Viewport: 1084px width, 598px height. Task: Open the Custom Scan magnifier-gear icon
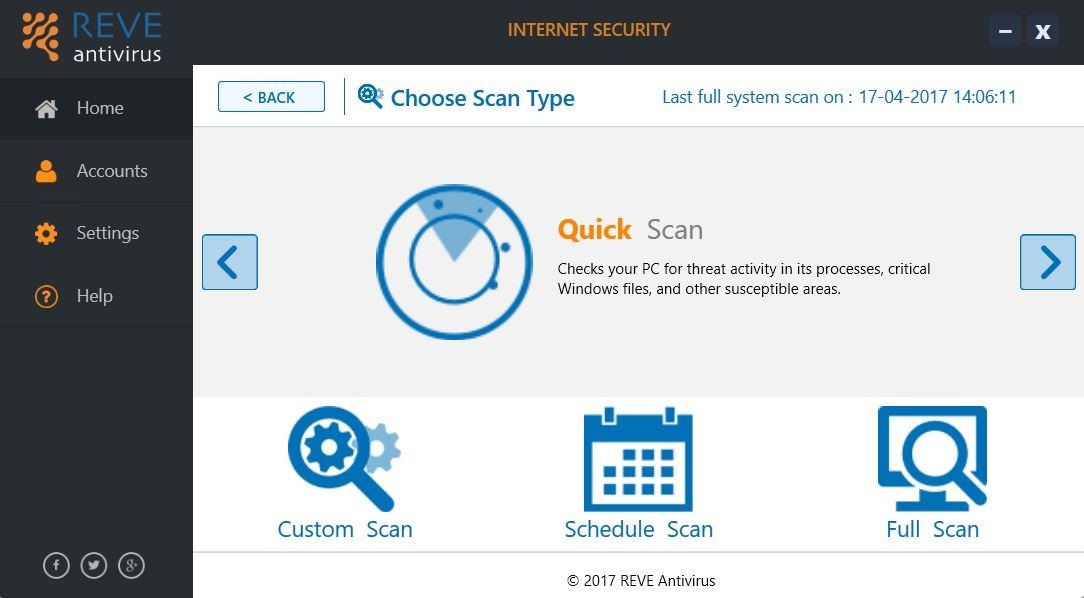(x=344, y=458)
